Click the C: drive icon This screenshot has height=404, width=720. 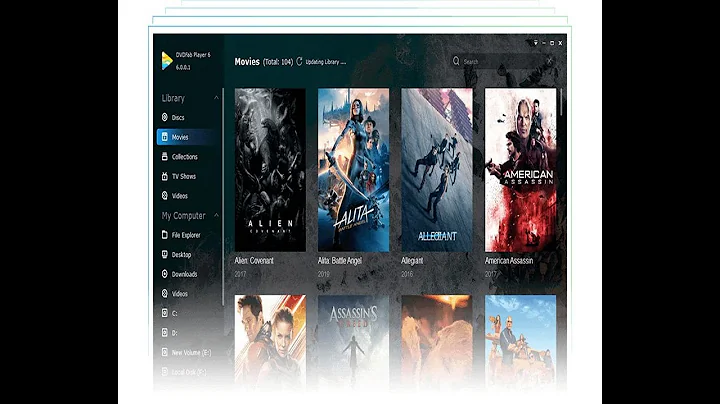[x=164, y=313]
